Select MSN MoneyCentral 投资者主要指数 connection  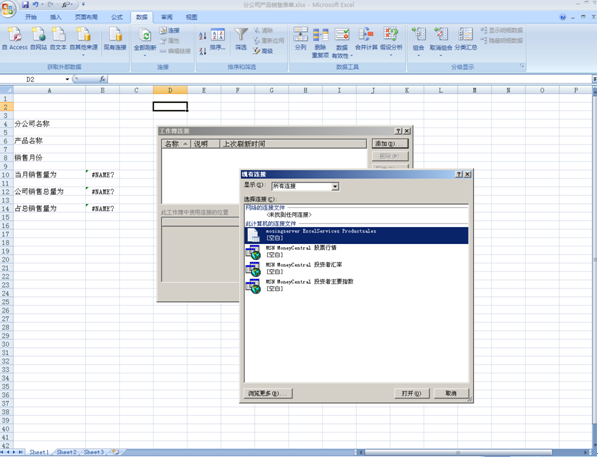356,286
